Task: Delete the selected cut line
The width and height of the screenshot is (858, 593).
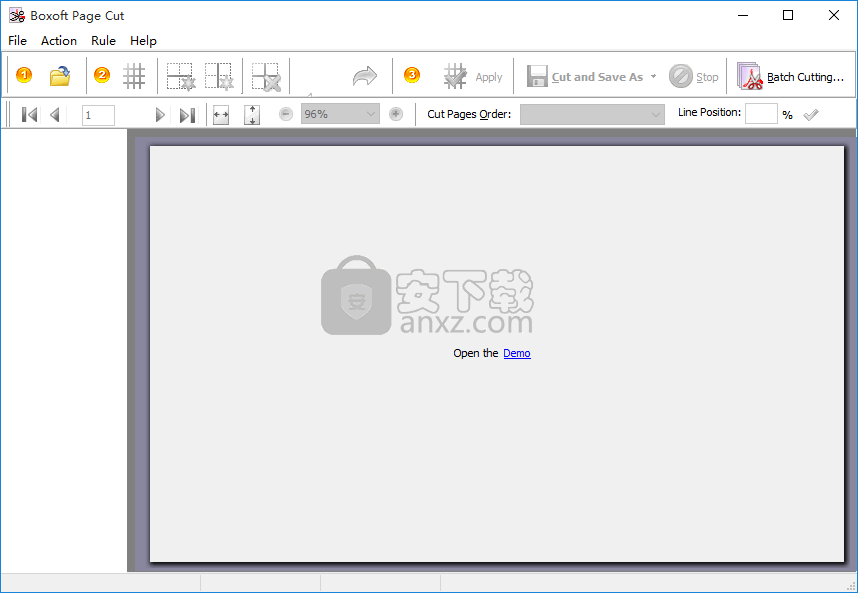Action: [x=266, y=75]
